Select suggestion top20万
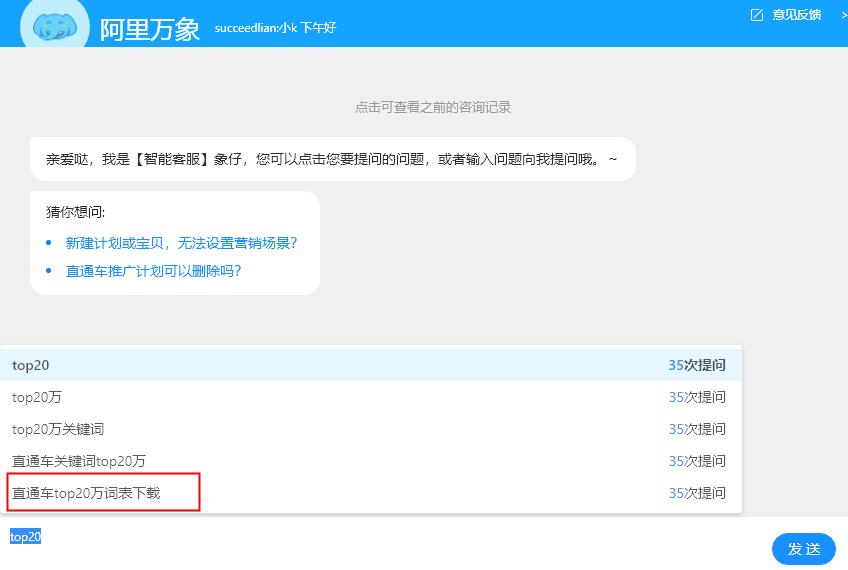This screenshot has width=848, height=570. 370,397
